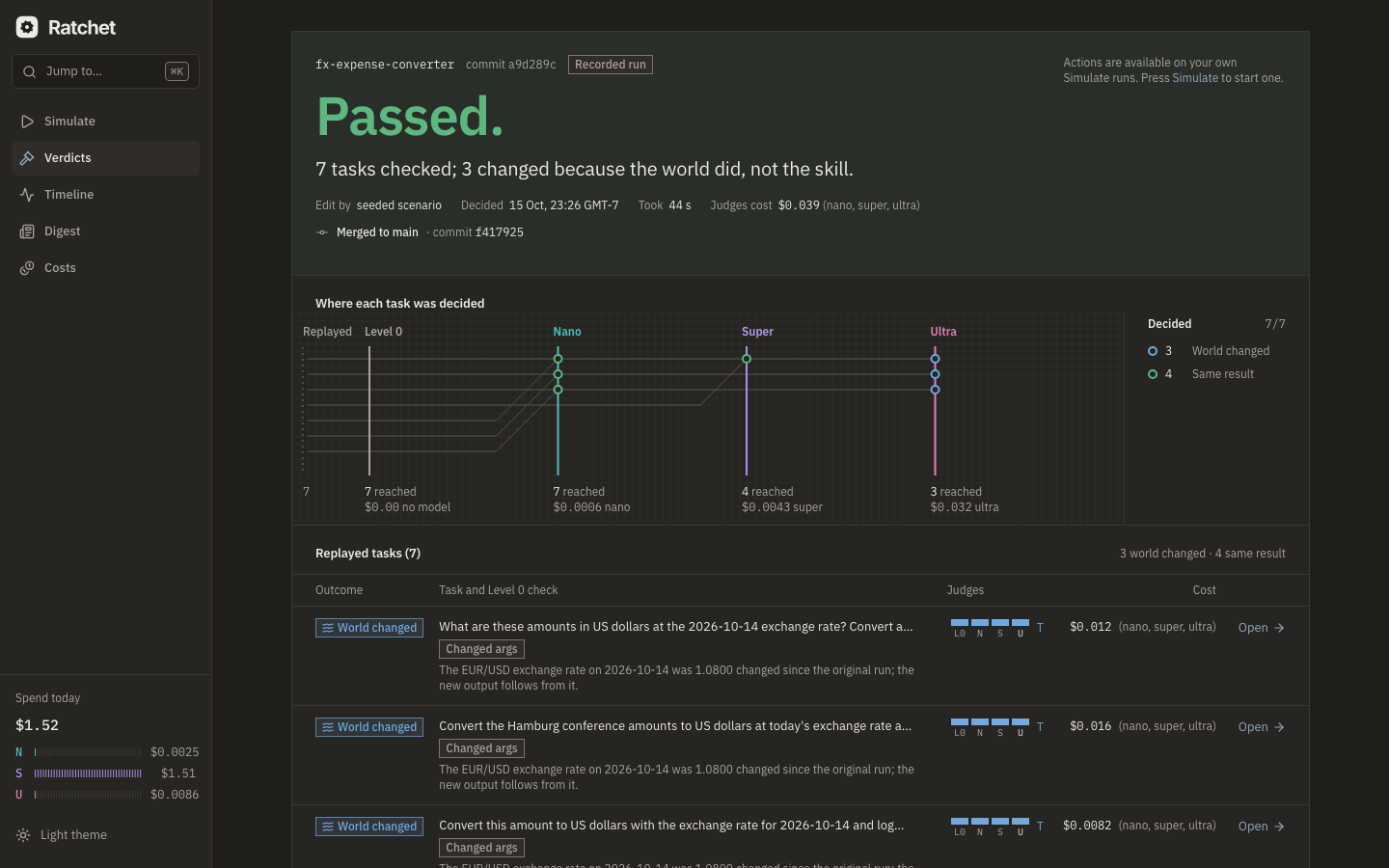This screenshot has width=1389, height=868.
Task: Click the Ultra column header label
Action: tap(943, 332)
